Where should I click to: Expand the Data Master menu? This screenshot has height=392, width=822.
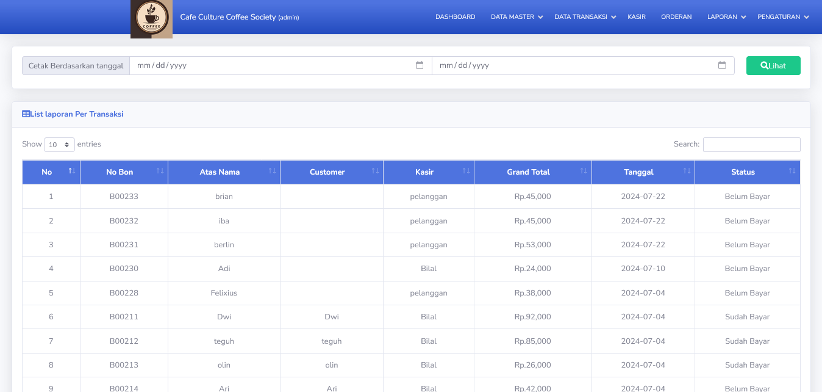click(516, 17)
